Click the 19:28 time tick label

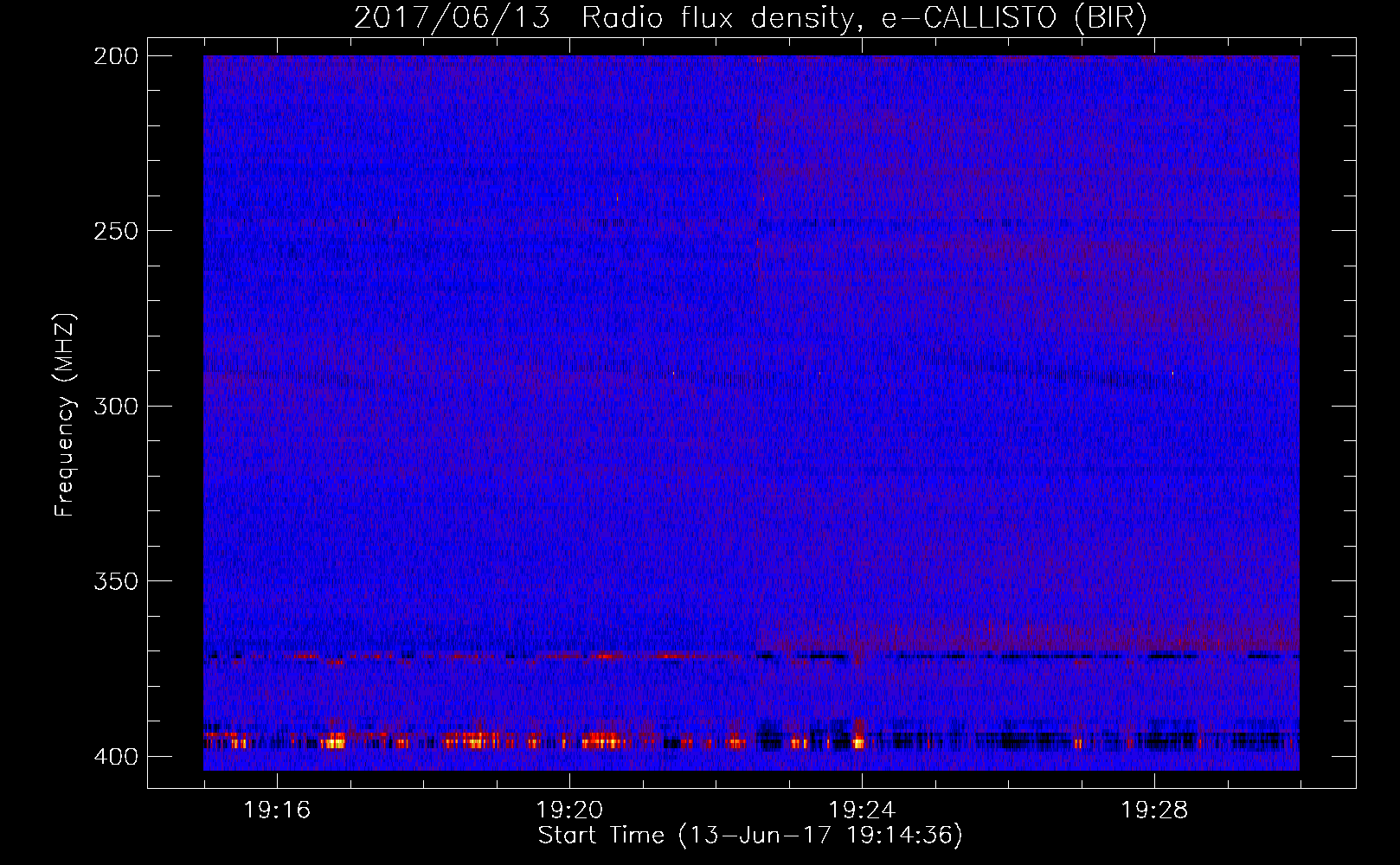coord(1154,810)
